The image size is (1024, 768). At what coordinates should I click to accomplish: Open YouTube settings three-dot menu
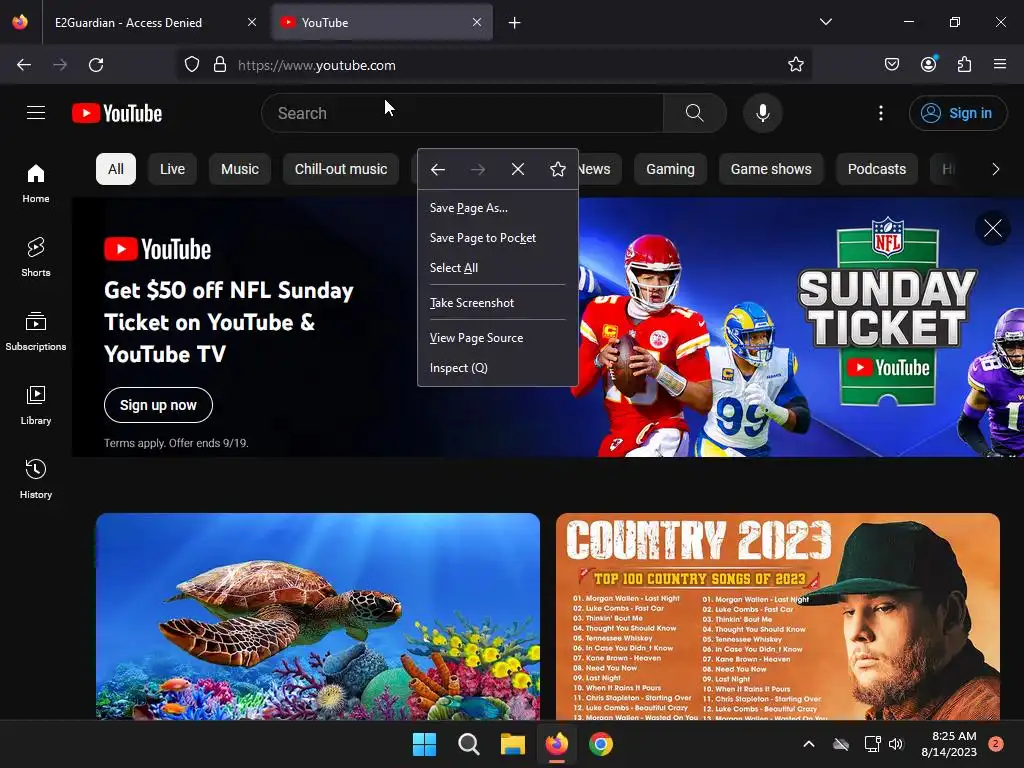point(880,113)
